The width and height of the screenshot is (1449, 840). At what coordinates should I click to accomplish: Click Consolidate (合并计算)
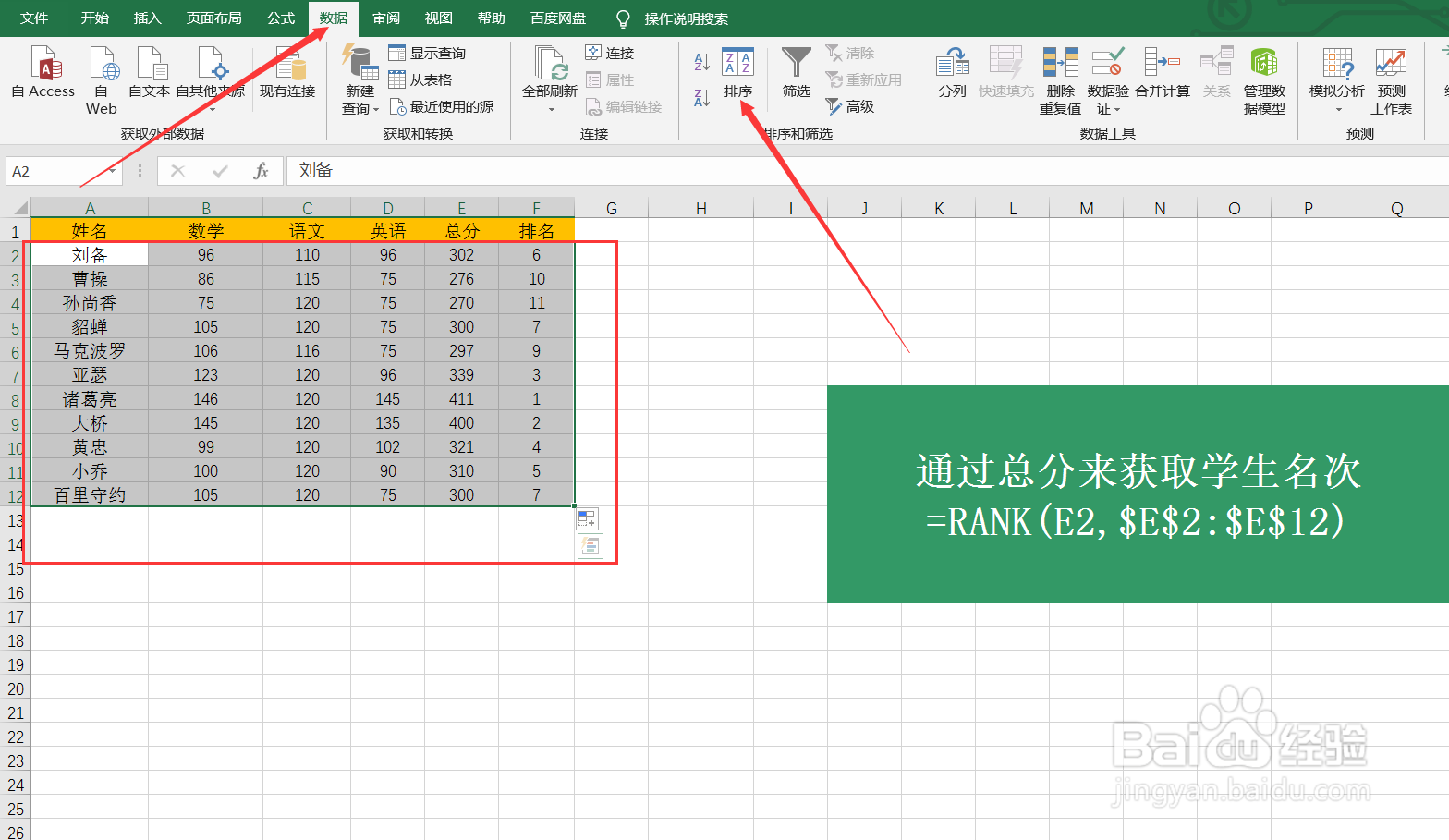coord(1163,73)
